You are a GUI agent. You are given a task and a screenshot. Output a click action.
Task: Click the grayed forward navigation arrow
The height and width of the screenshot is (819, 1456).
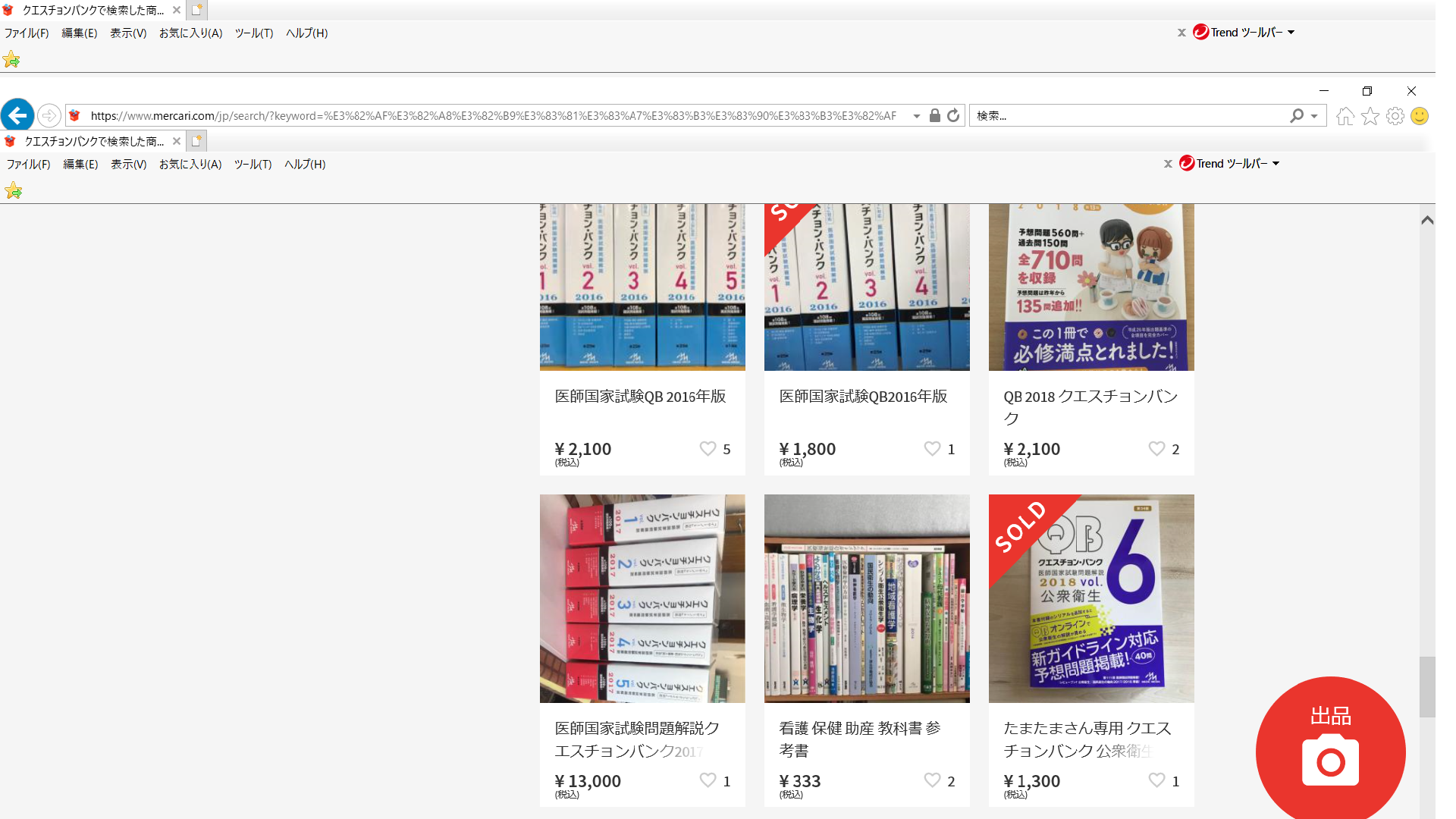(x=49, y=115)
